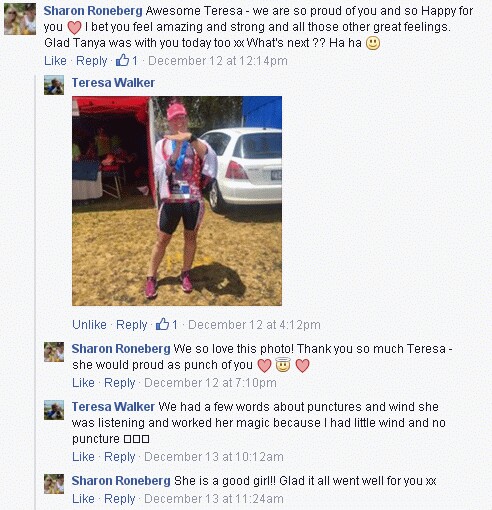The image size is (492, 510).
Task: Open Sharon Roneberg's profile name in top comment
Action: click(x=93, y=11)
